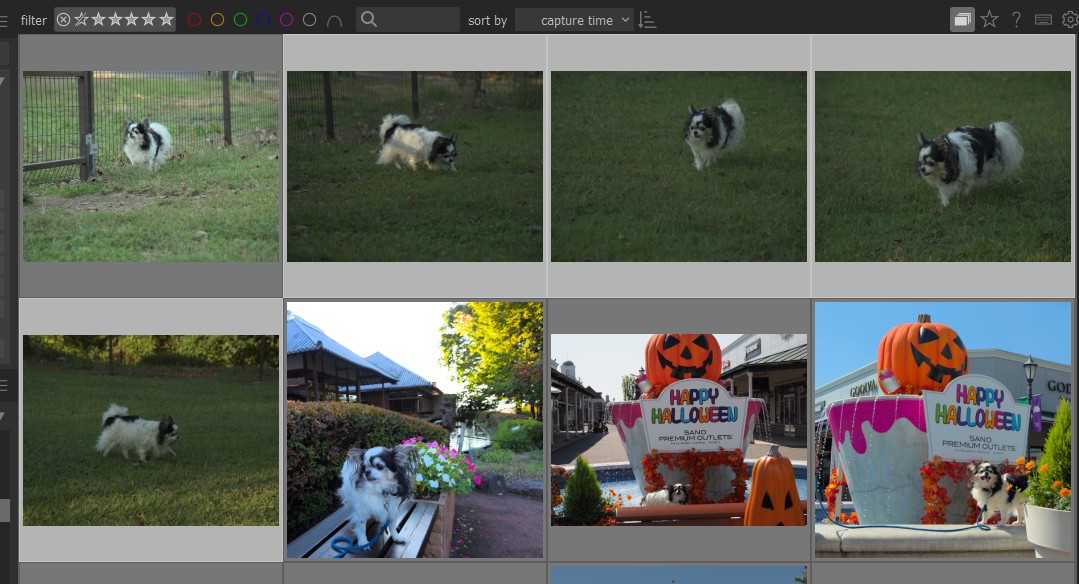Toggle sort order direction icon
Image resolution: width=1079 pixels, height=584 pixels.
[647, 20]
